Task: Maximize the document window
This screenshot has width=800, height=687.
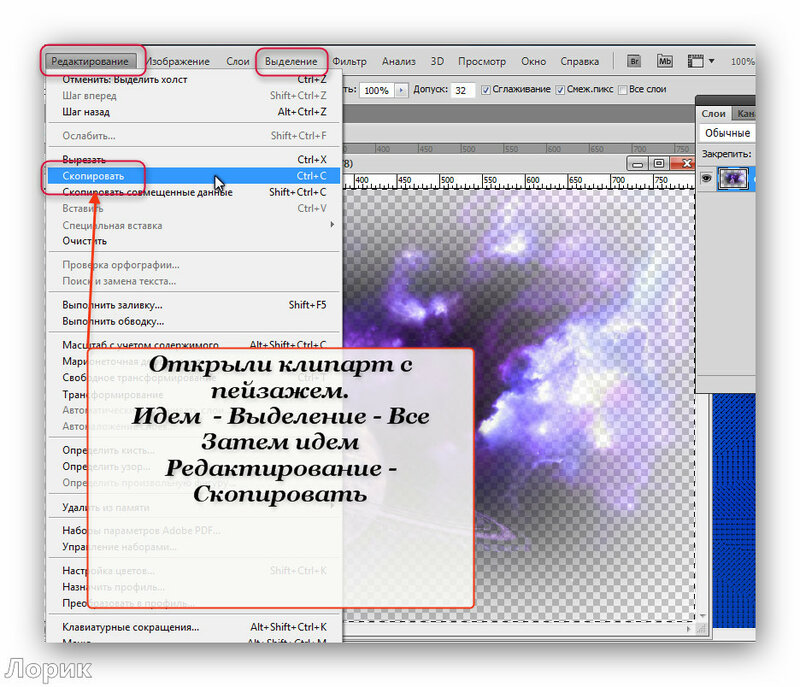Action: click(659, 164)
